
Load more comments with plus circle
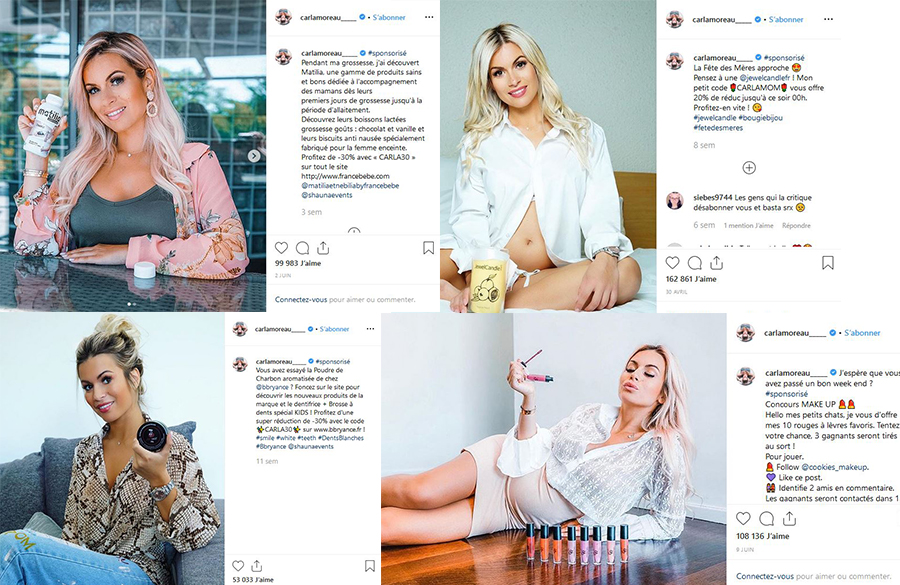[749, 168]
